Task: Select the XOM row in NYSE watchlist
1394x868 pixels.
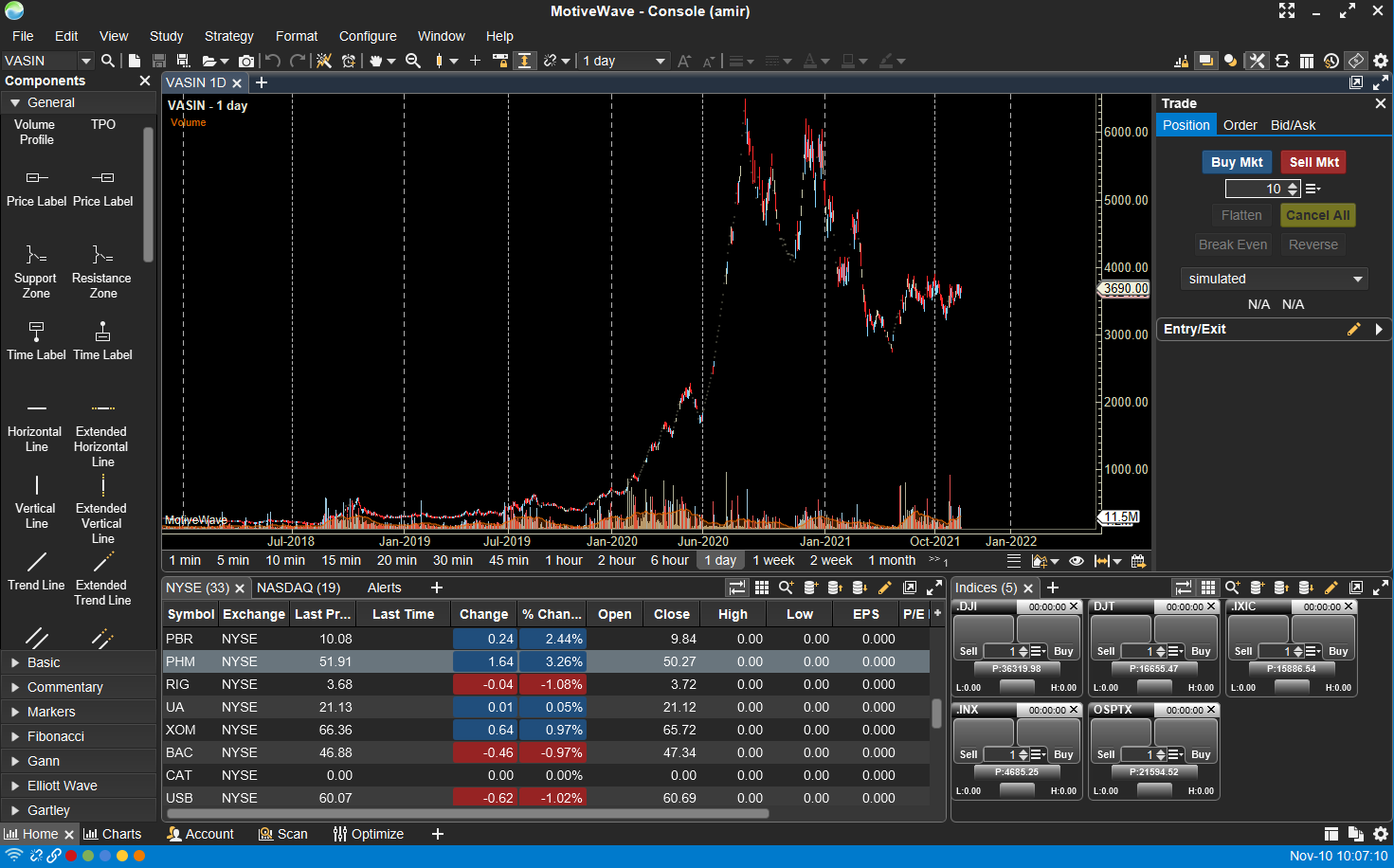Action: click(546, 730)
